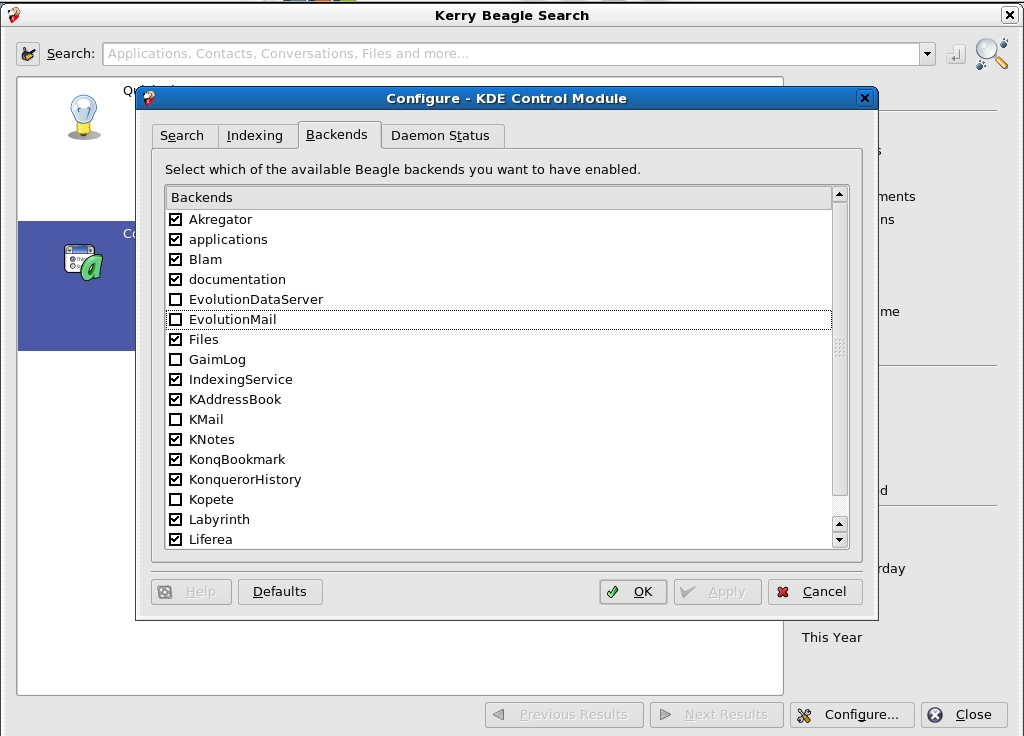Uncheck the KNotes backend
The height and width of the screenshot is (736, 1024).
pos(175,440)
